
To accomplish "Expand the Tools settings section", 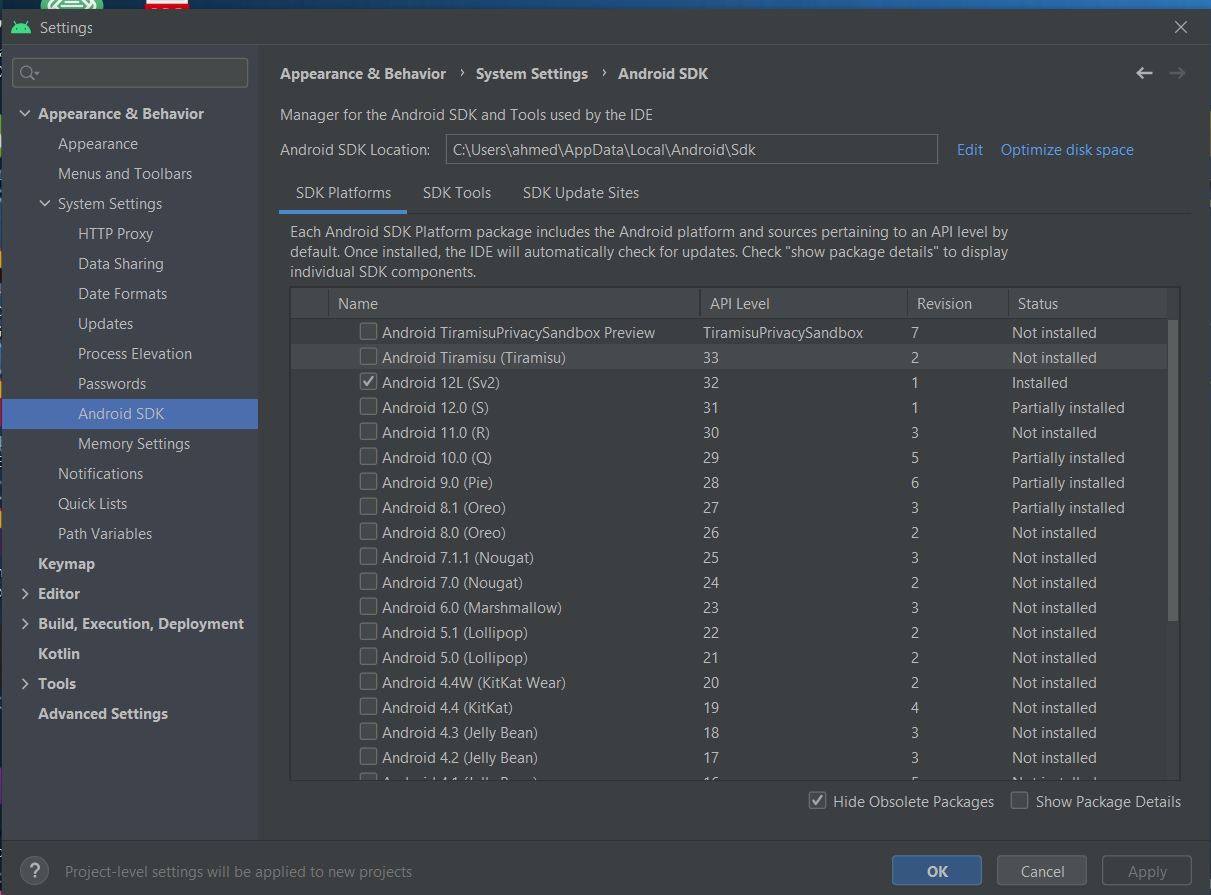I will coord(24,684).
